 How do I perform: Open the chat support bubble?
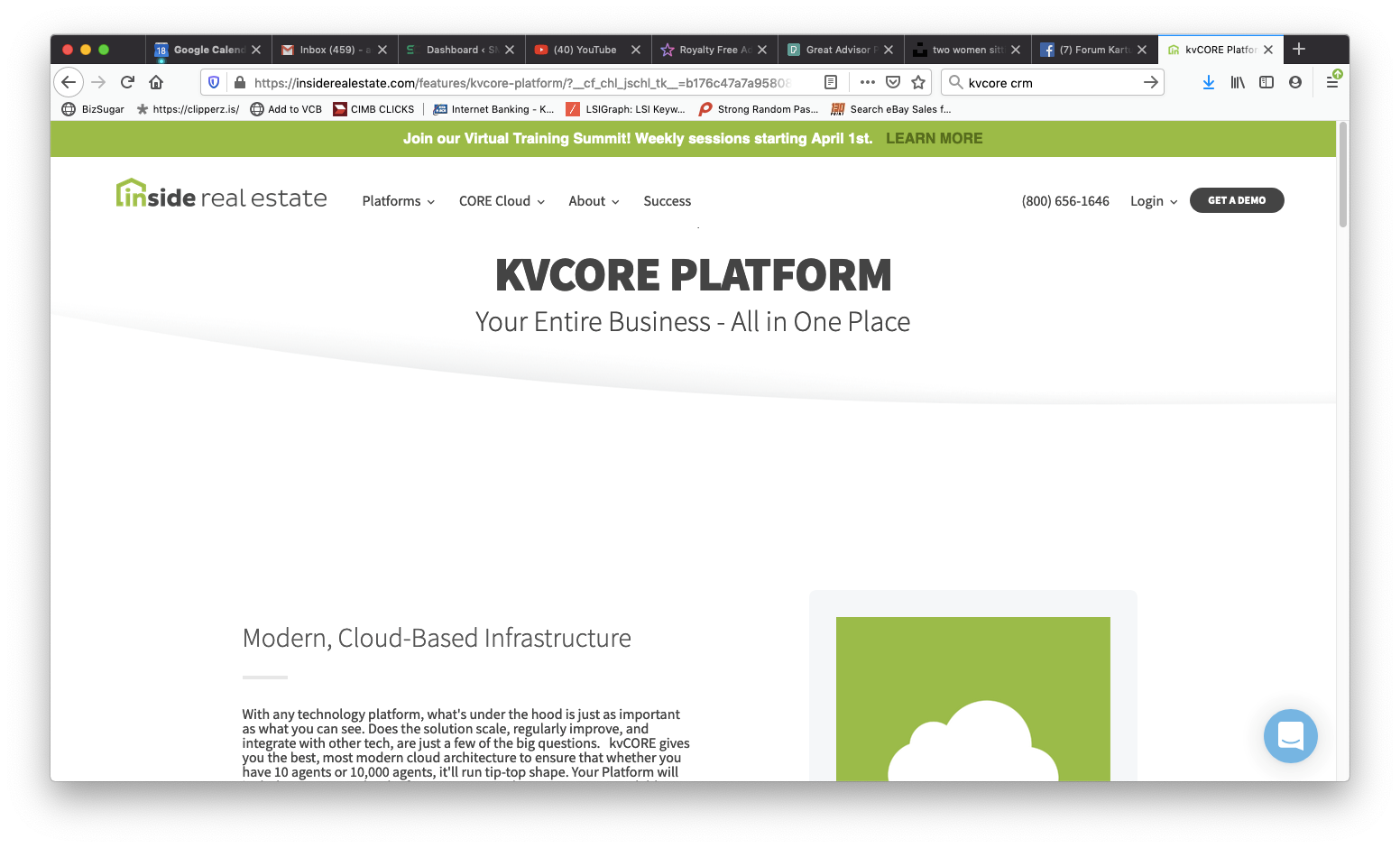point(1290,736)
